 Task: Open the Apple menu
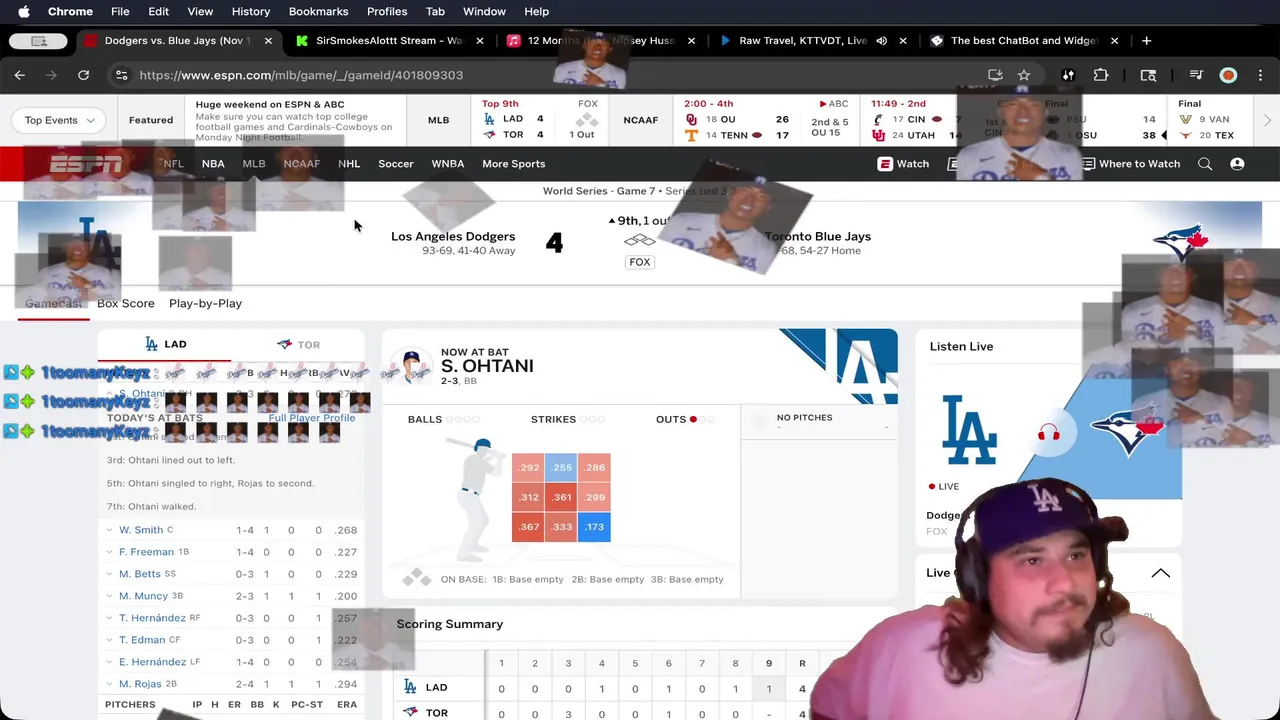[23, 12]
